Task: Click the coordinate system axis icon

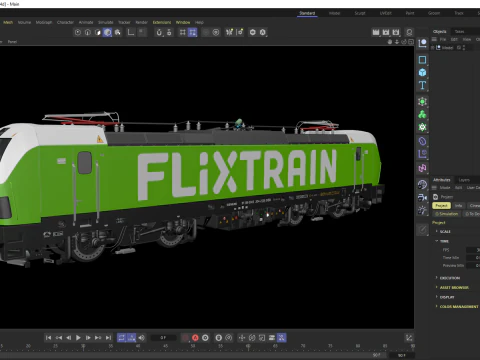Action: 131,32
